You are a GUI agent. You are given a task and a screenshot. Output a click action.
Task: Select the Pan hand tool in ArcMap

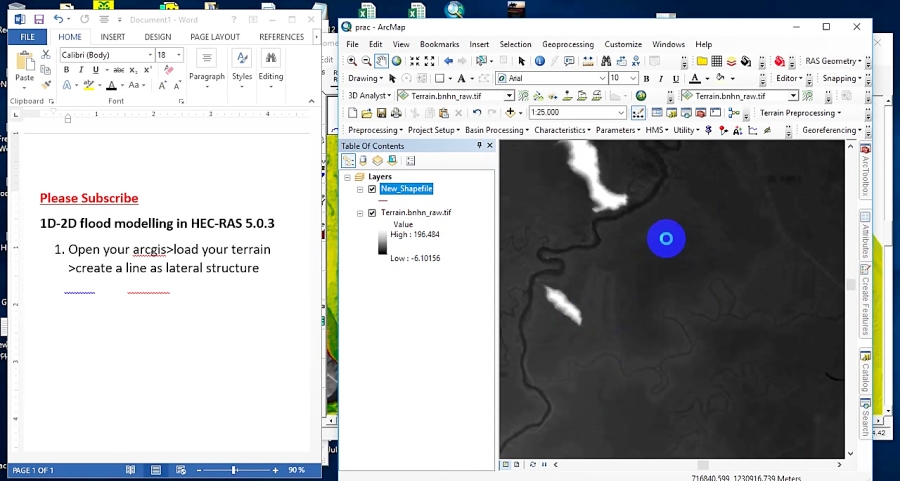pyautogui.click(x=382, y=61)
